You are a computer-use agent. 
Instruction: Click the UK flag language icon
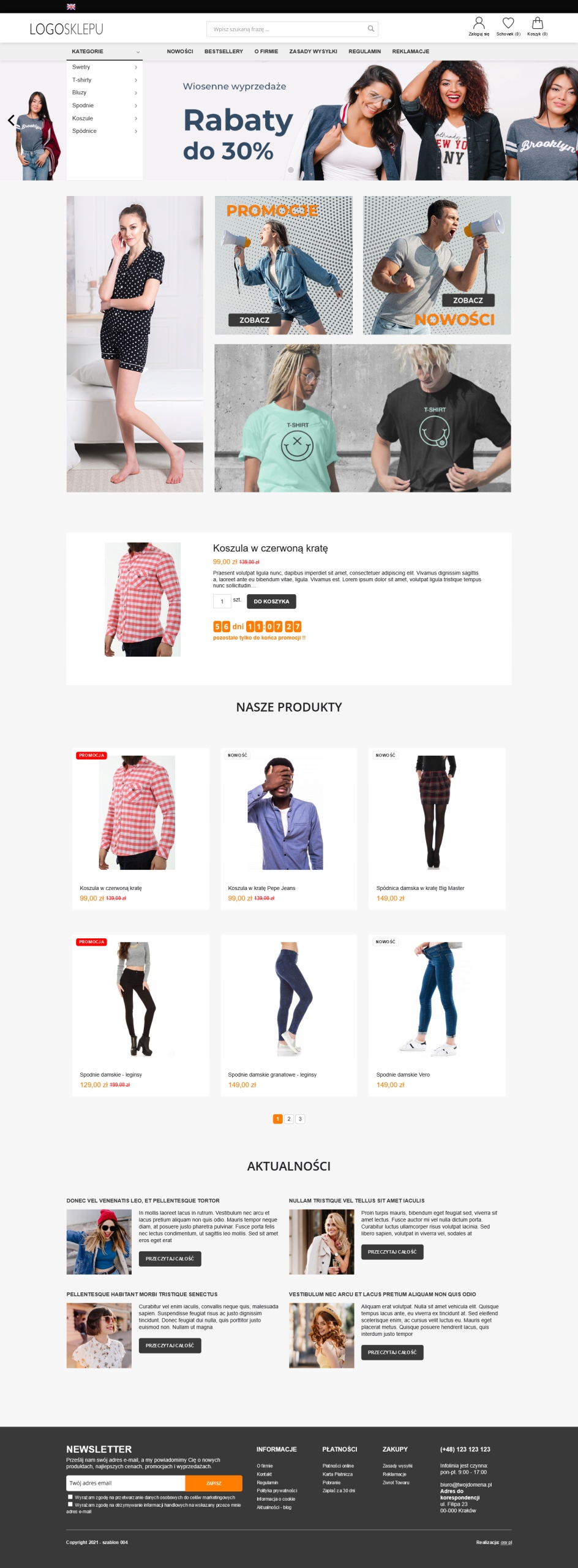click(71, 7)
